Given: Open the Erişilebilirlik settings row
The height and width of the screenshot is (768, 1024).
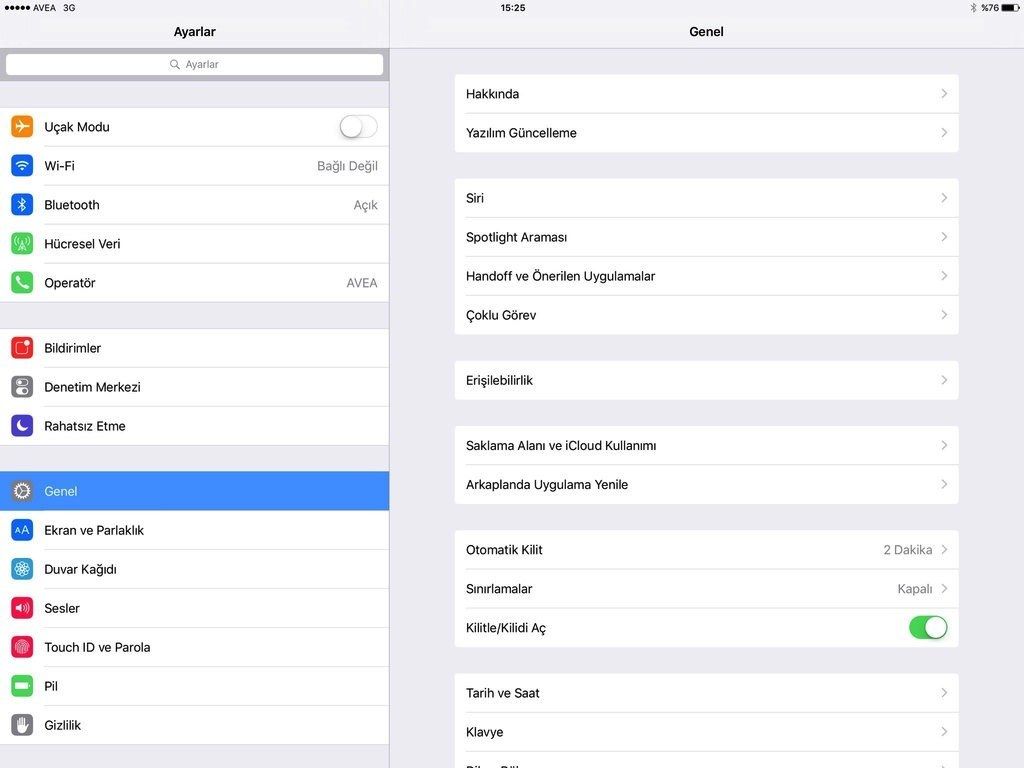Looking at the screenshot, I should pyautogui.click(x=706, y=381).
